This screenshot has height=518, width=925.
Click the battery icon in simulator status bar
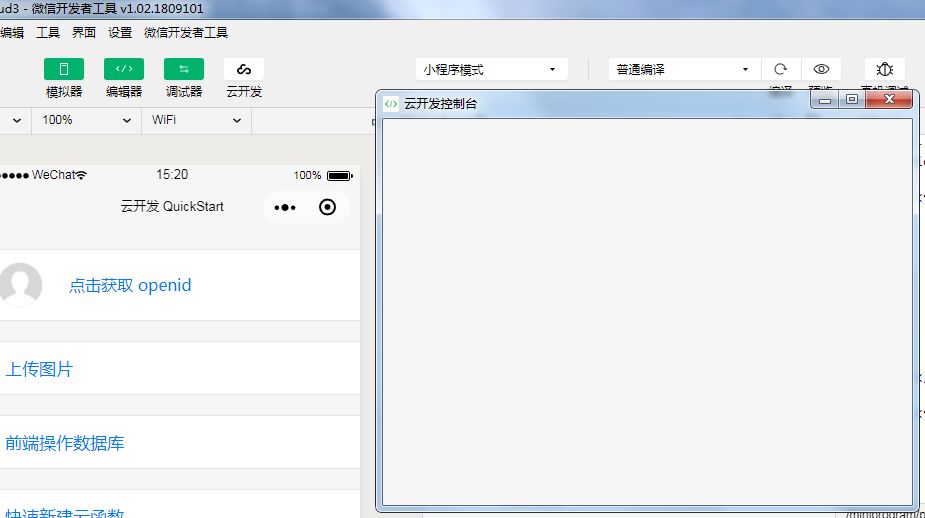pos(340,176)
